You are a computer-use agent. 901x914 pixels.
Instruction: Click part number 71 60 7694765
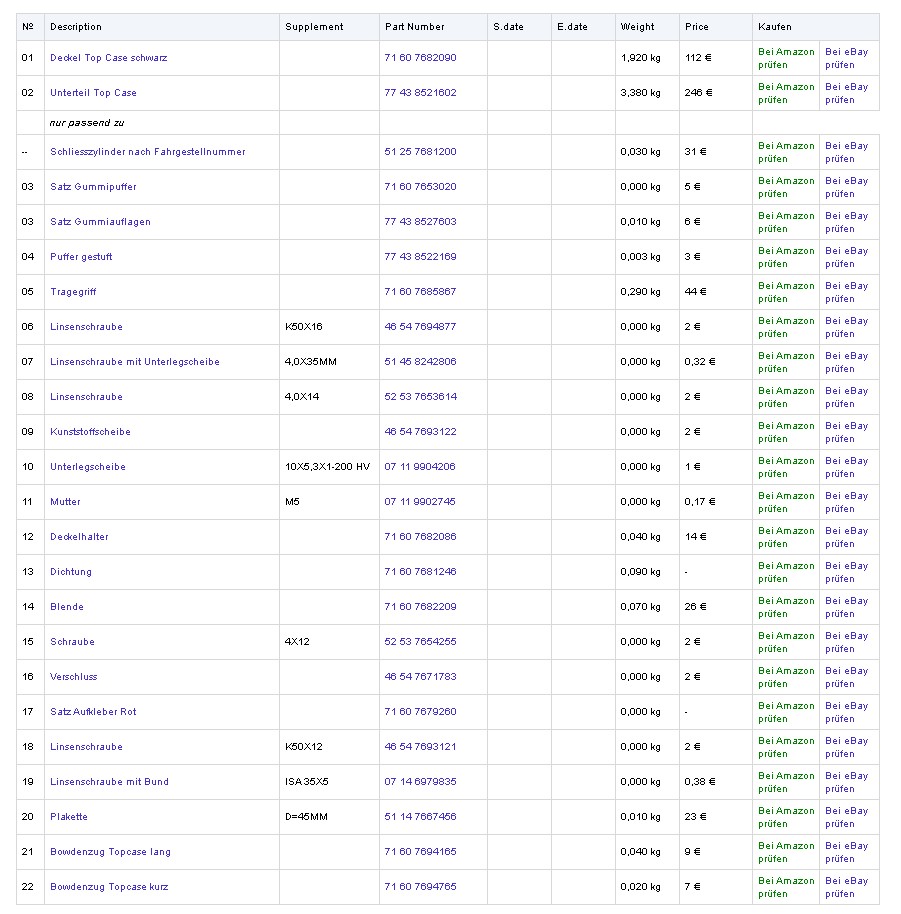tap(420, 887)
